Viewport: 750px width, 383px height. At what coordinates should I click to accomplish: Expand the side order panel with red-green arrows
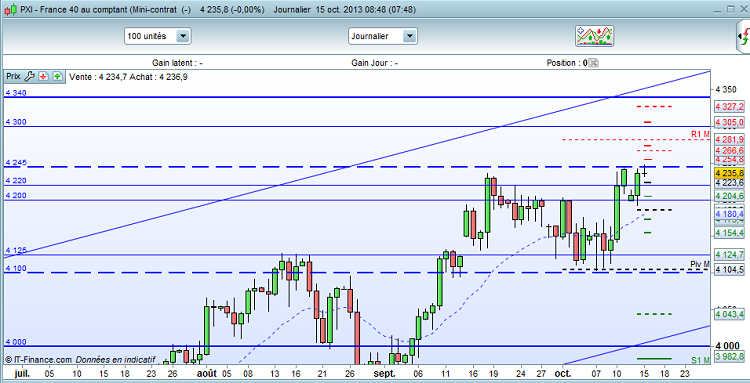tap(743, 37)
